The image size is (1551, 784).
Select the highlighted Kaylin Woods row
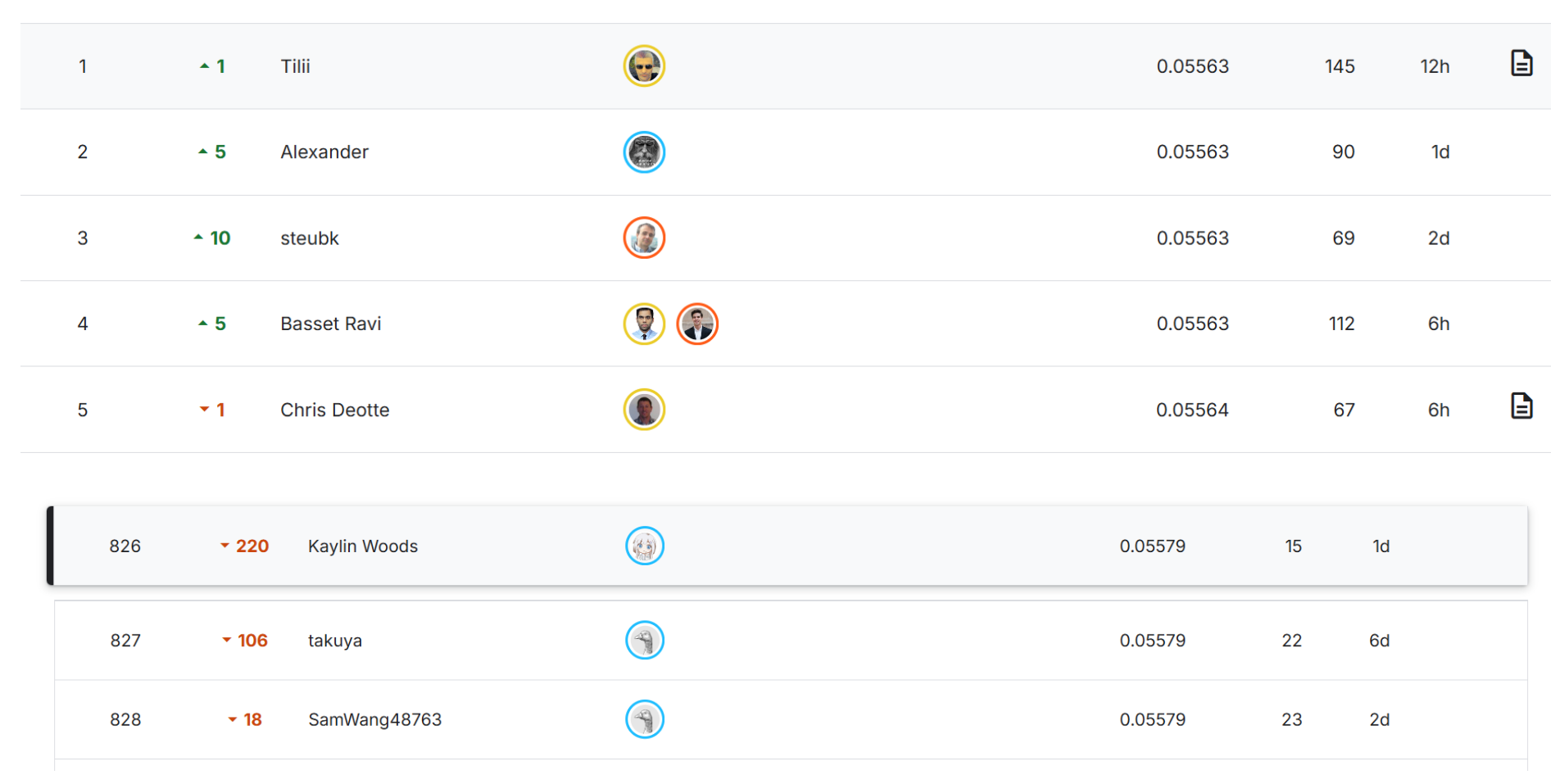point(819,546)
